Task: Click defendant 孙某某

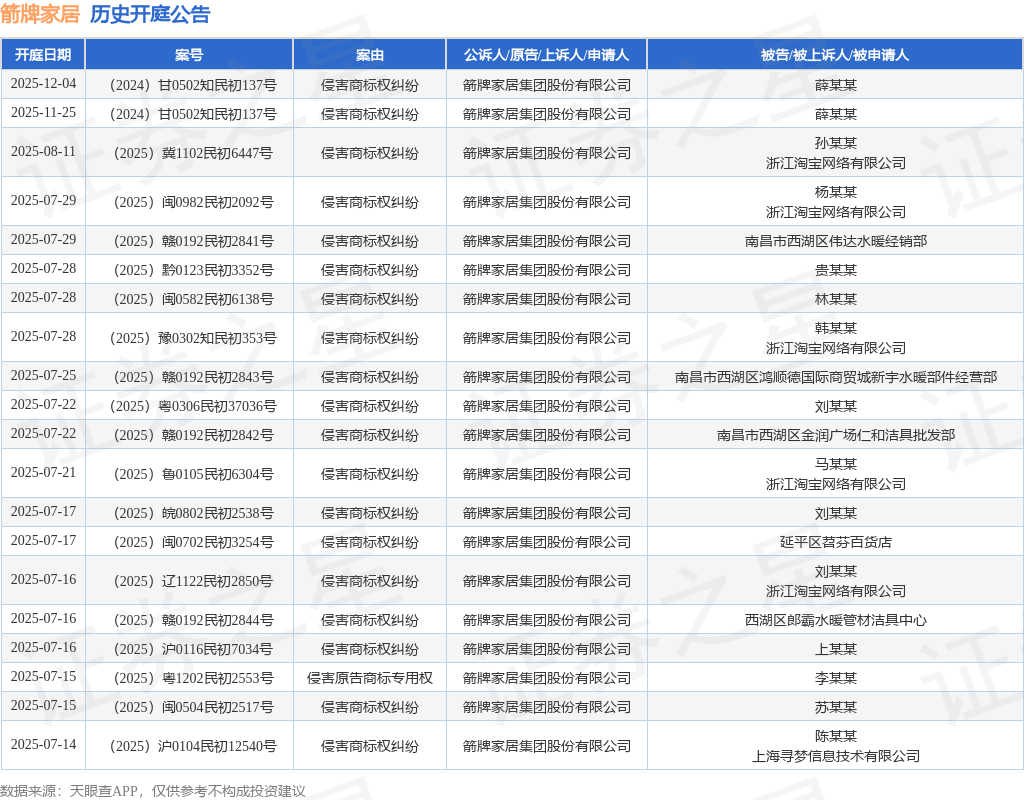Action: click(x=835, y=143)
